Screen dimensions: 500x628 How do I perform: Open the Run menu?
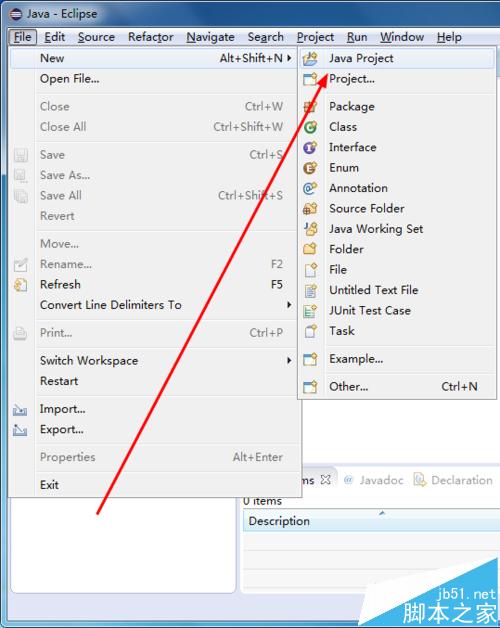357,37
